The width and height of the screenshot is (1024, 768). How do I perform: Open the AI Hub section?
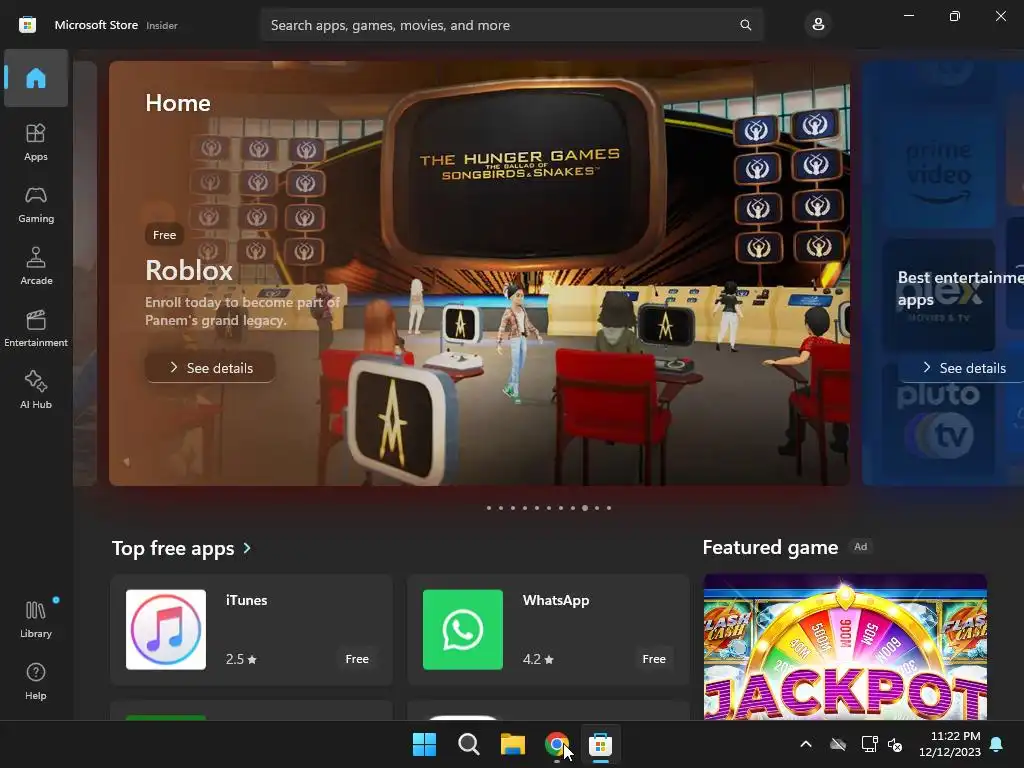[36, 391]
